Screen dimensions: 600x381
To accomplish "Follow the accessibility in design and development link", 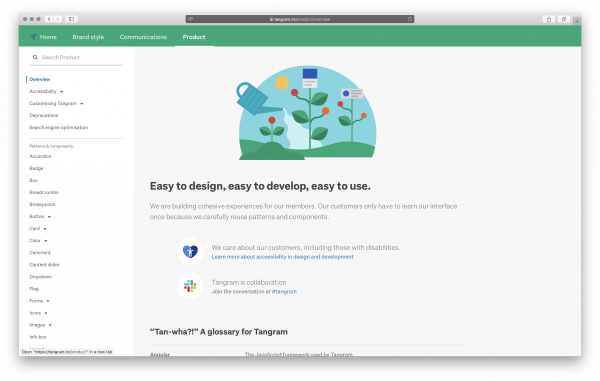I will point(282,257).
